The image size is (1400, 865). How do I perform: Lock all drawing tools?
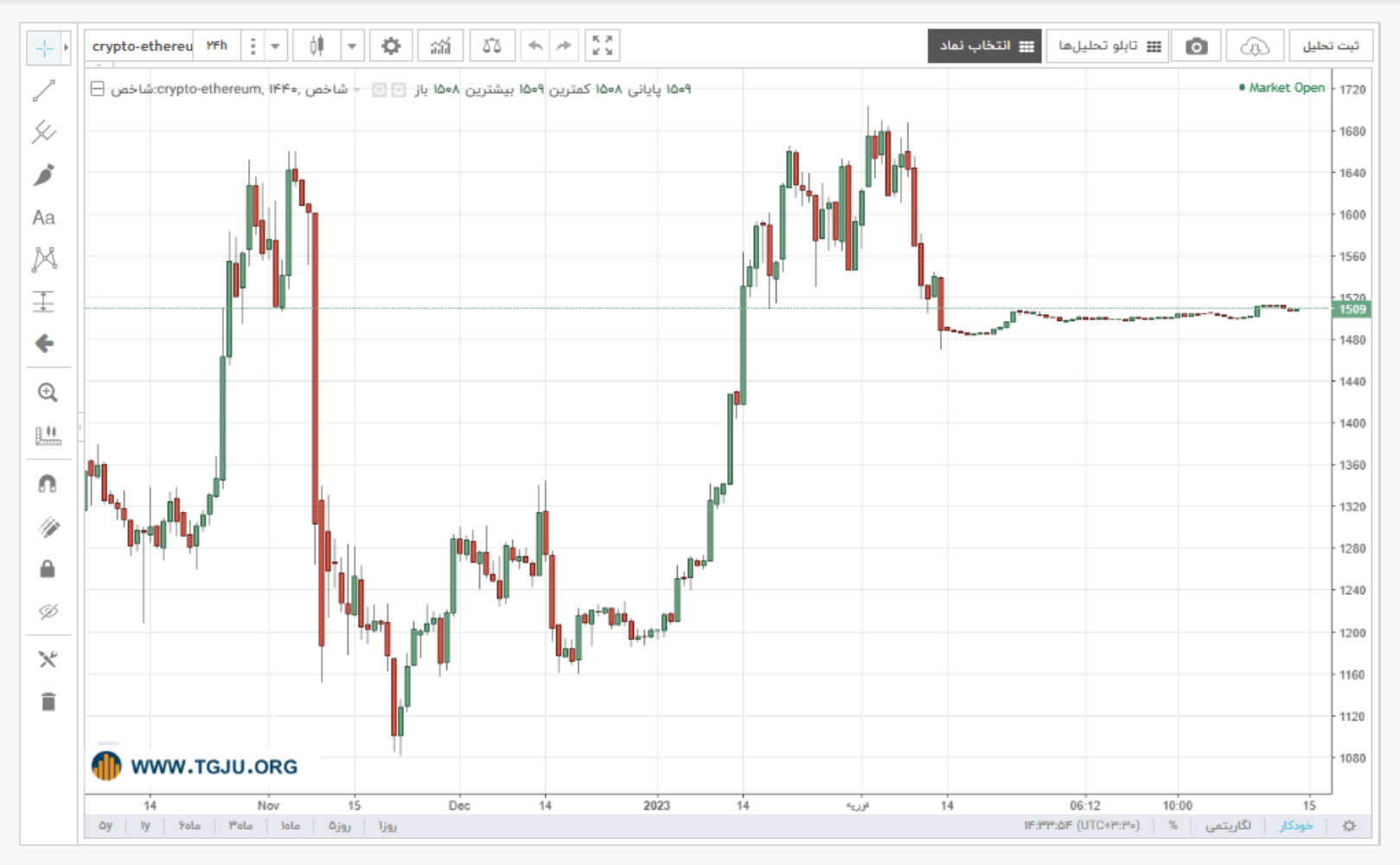48,568
